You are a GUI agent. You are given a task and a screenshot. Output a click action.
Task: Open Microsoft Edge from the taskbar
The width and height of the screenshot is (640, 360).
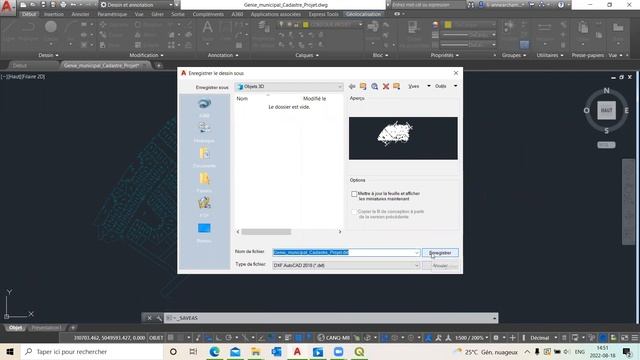215,351
